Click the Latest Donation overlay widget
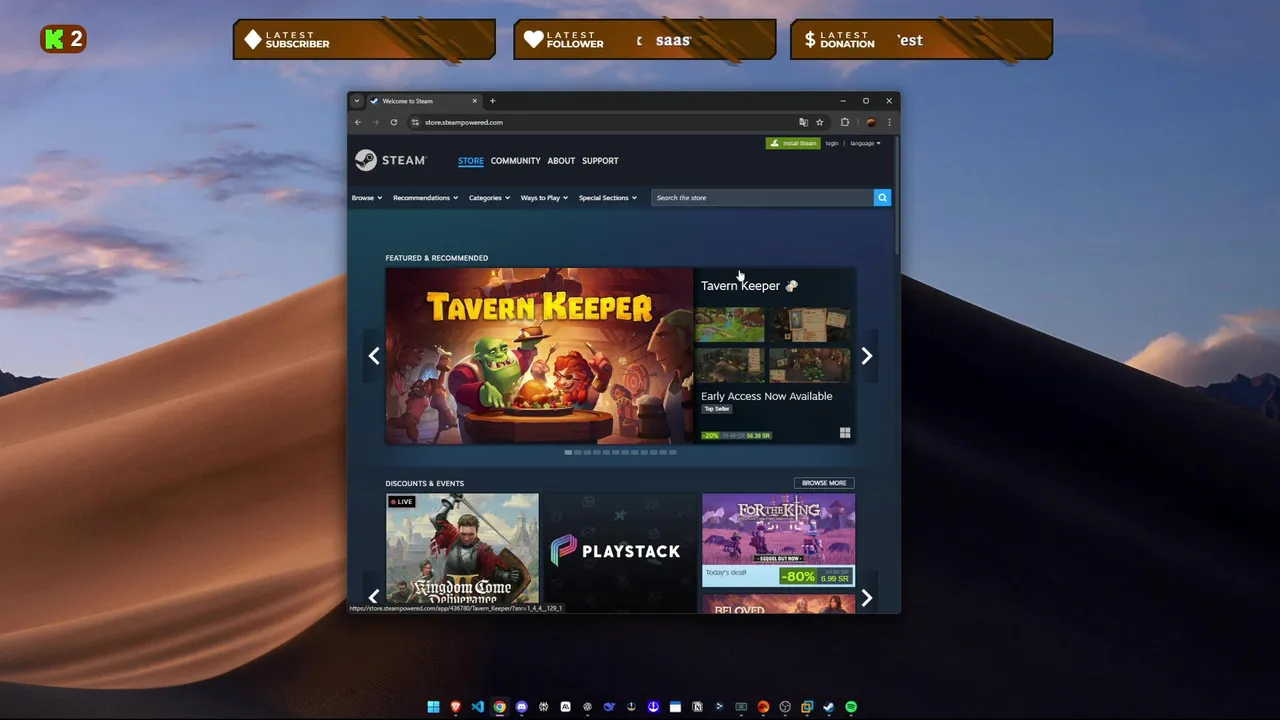This screenshot has height=720, width=1280. pyautogui.click(x=921, y=40)
